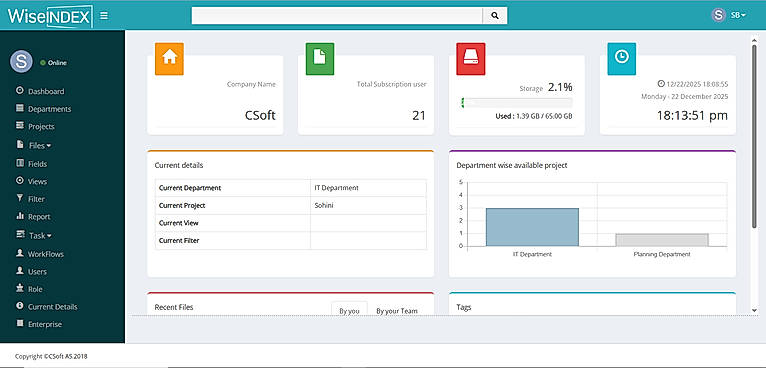766x368 pixels.
Task: Open the Views page
Action: coord(38,181)
